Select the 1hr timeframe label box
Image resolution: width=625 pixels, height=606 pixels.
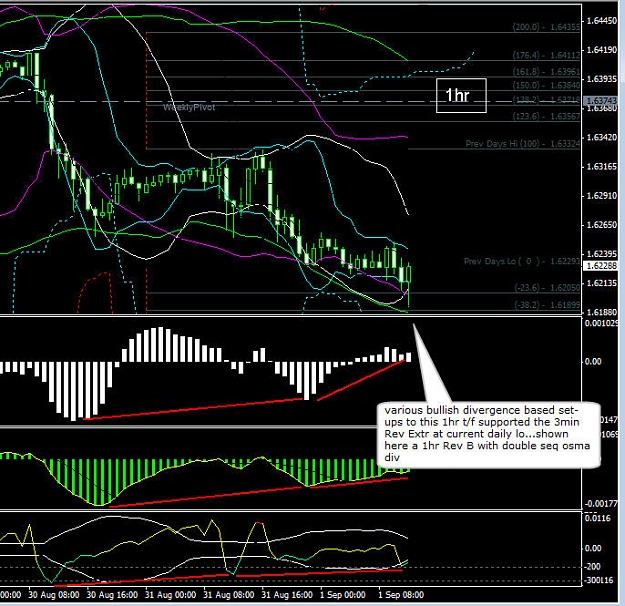pos(461,96)
